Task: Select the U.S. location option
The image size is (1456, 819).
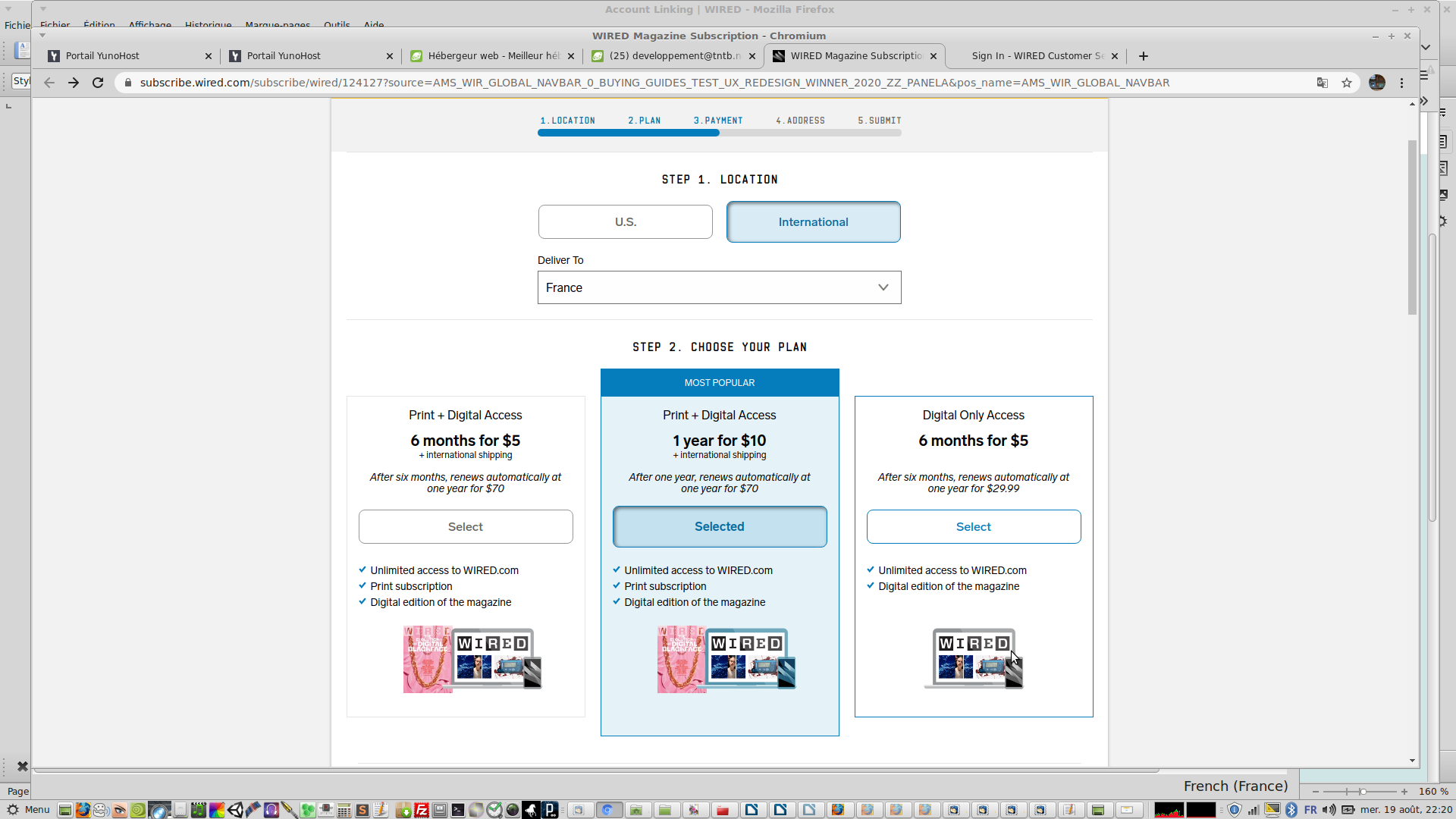Action: coord(625,222)
